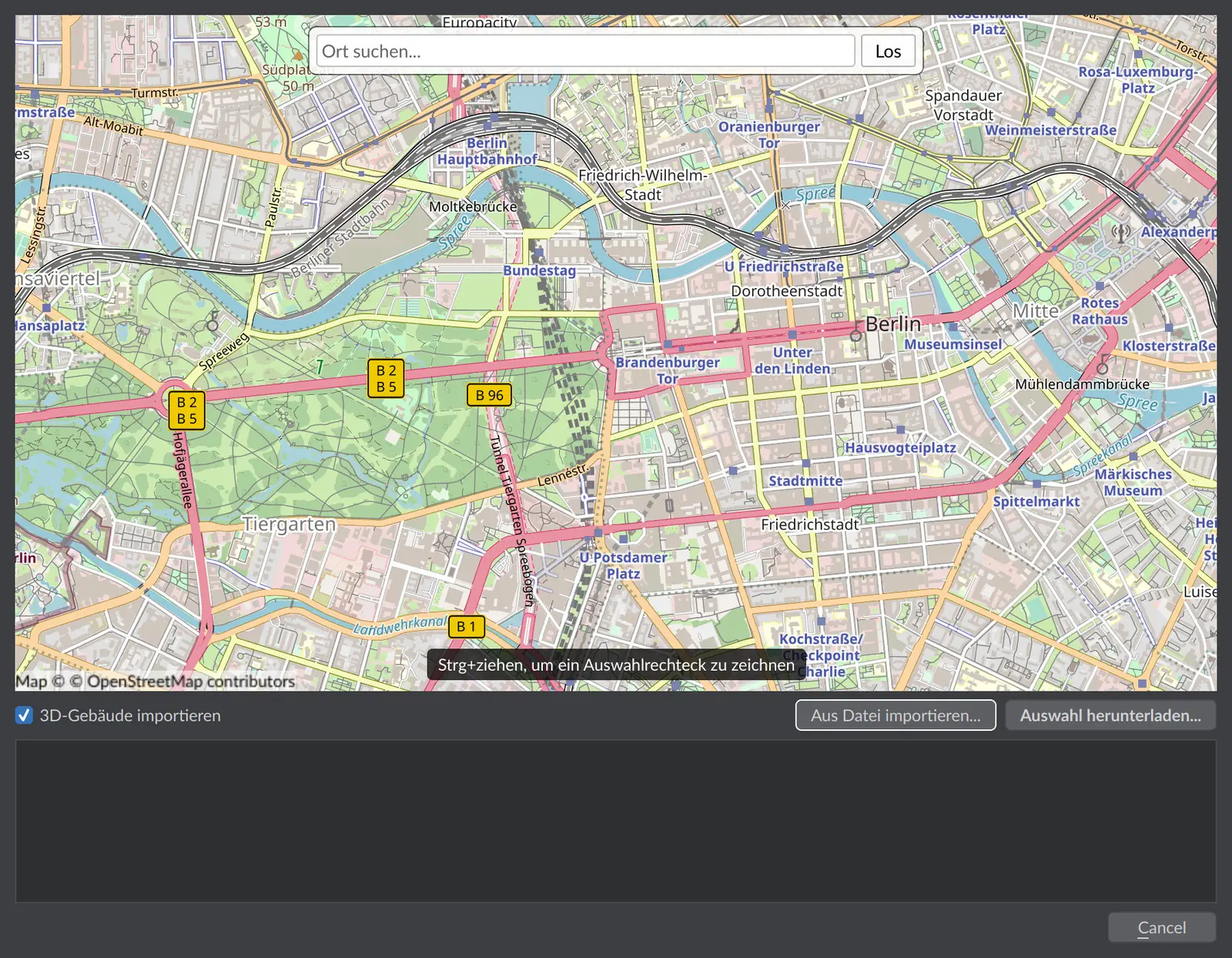This screenshot has width=1232, height=958.
Task: Focus the Ort suchen search field
Action: pos(585,52)
